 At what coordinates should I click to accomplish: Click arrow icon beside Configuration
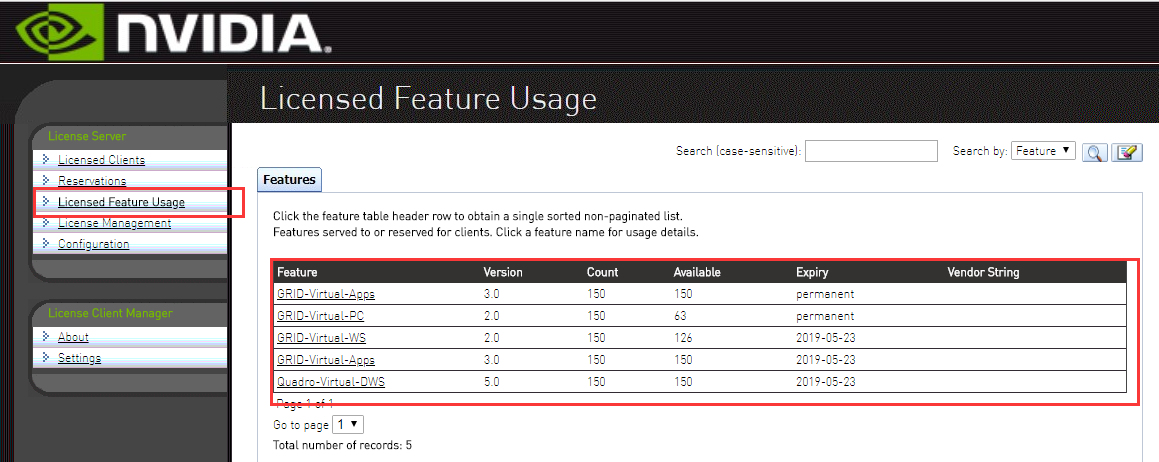point(45,244)
